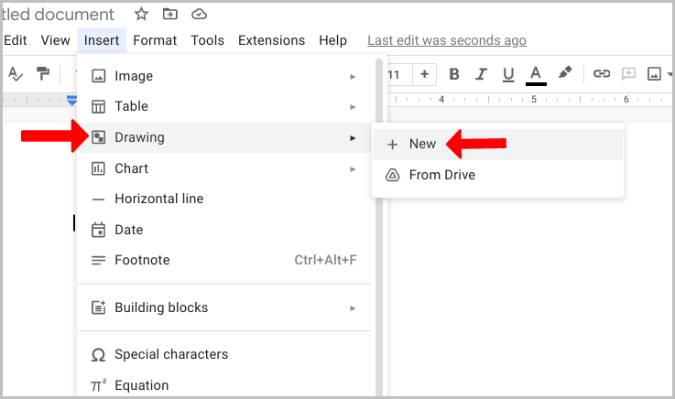Insert a Date from the menu
675x399 pixels.
(x=224, y=230)
